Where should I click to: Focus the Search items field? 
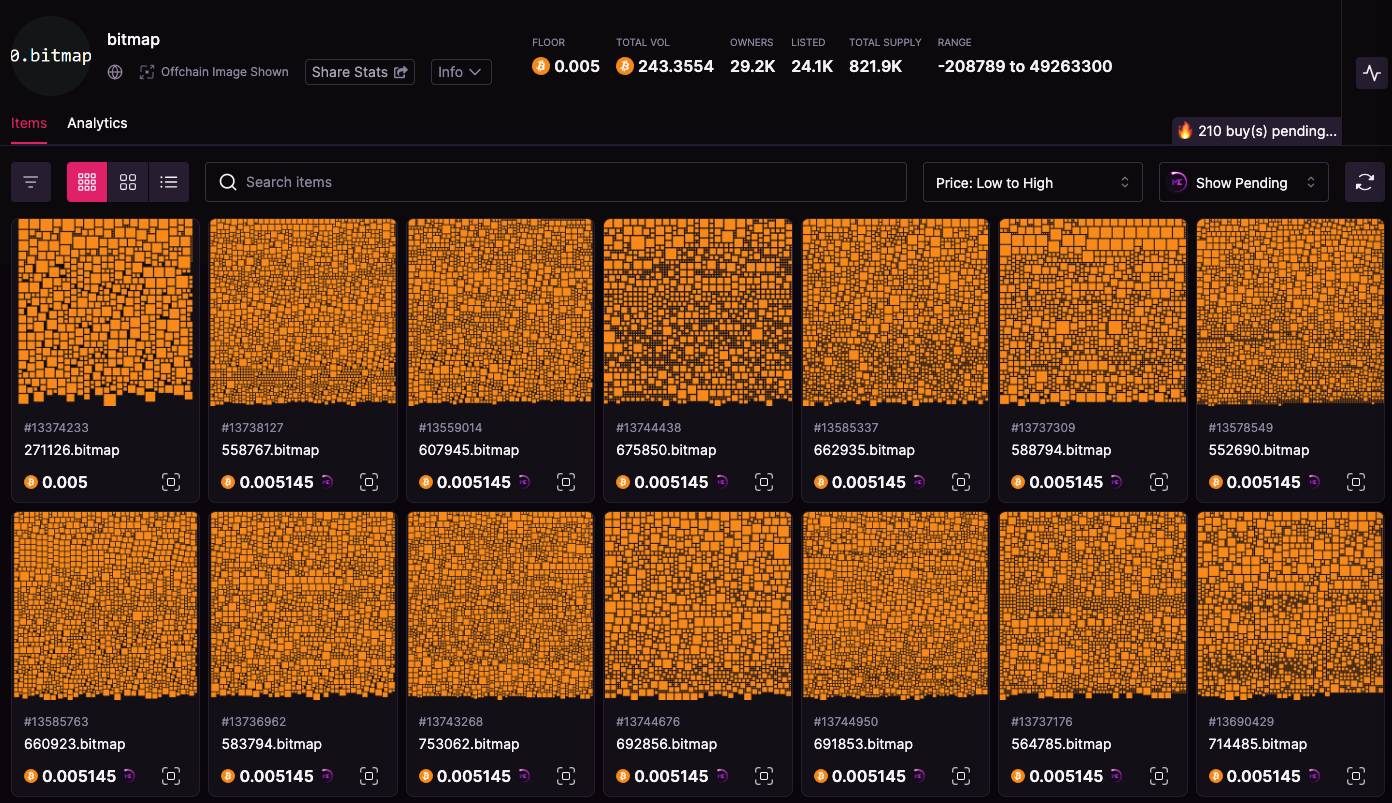(555, 182)
